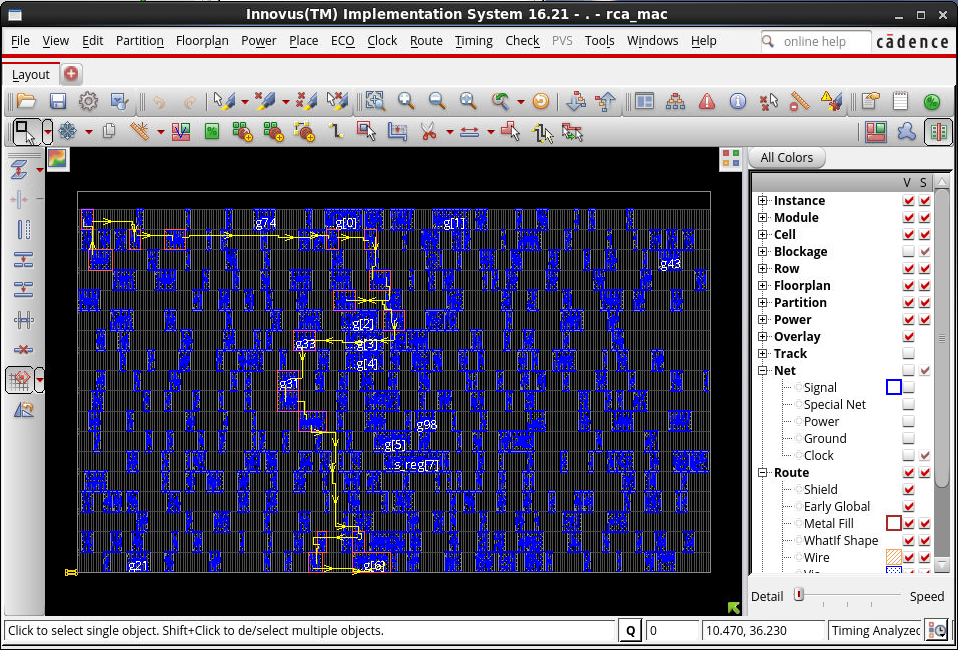Click the blue info attribute icon
This screenshot has width=958, height=650.
tap(738, 101)
